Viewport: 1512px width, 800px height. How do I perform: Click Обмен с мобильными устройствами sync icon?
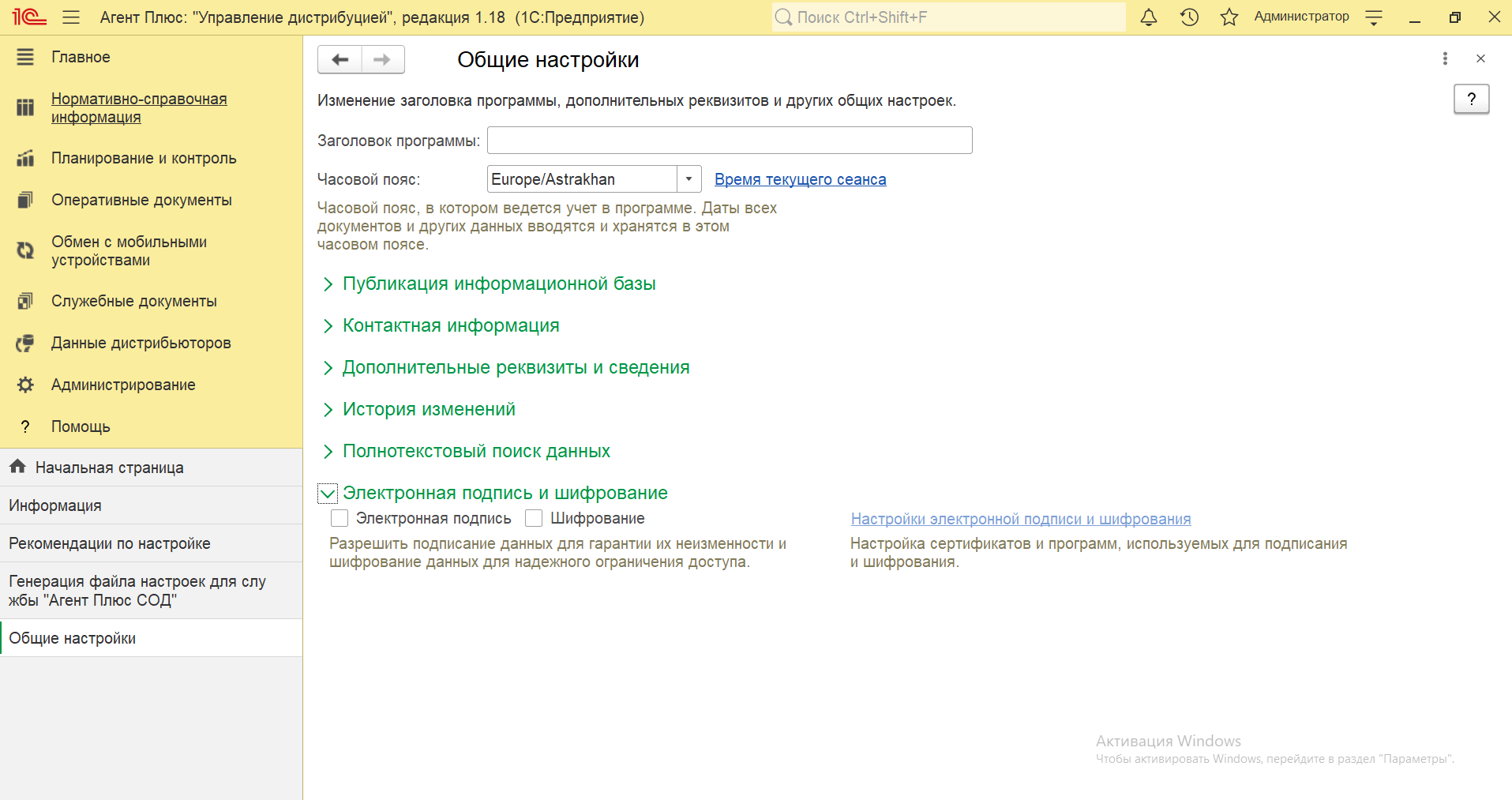[25, 250]
